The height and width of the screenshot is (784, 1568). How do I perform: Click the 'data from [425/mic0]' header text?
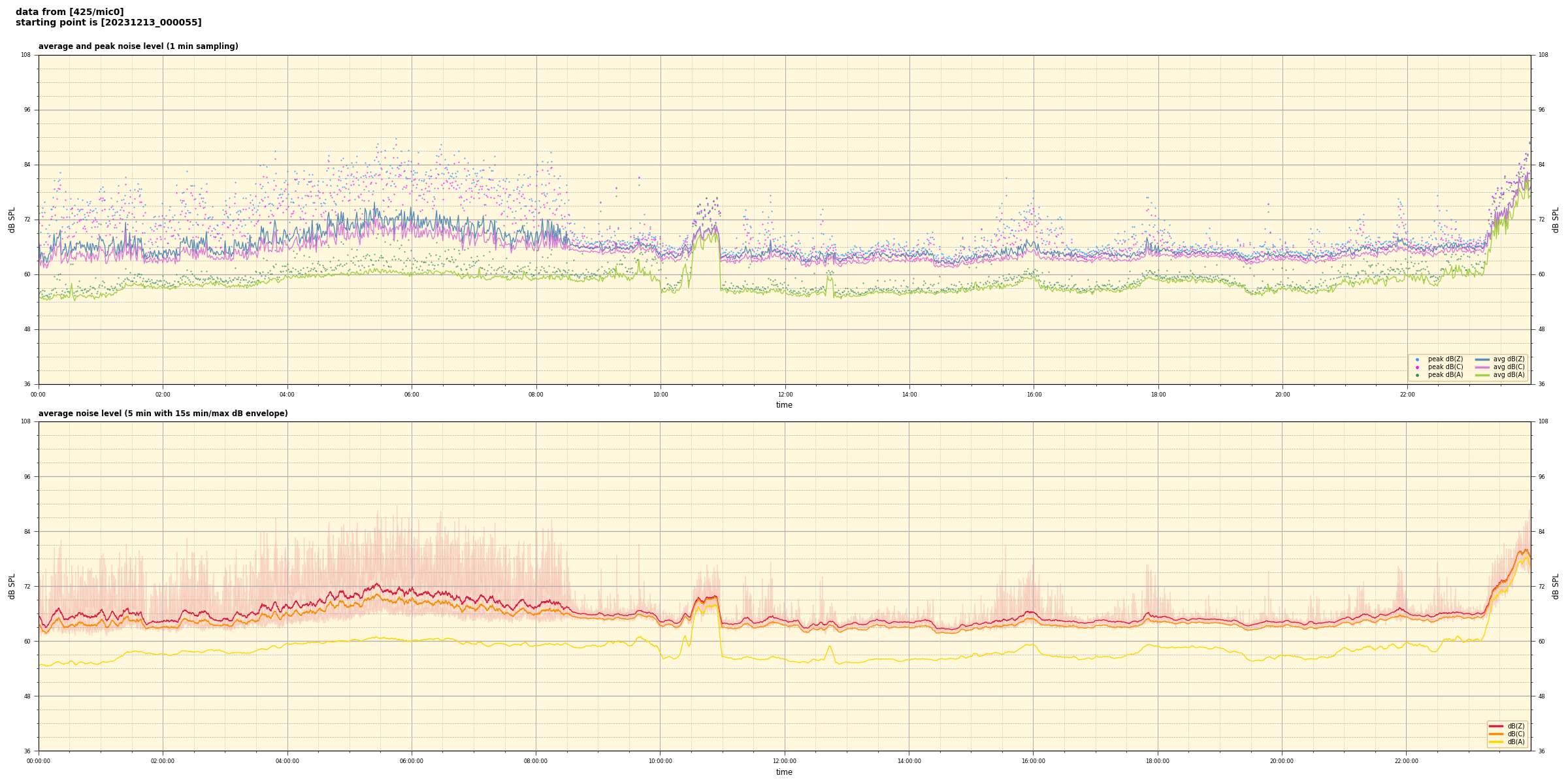[x=69, y=12]
